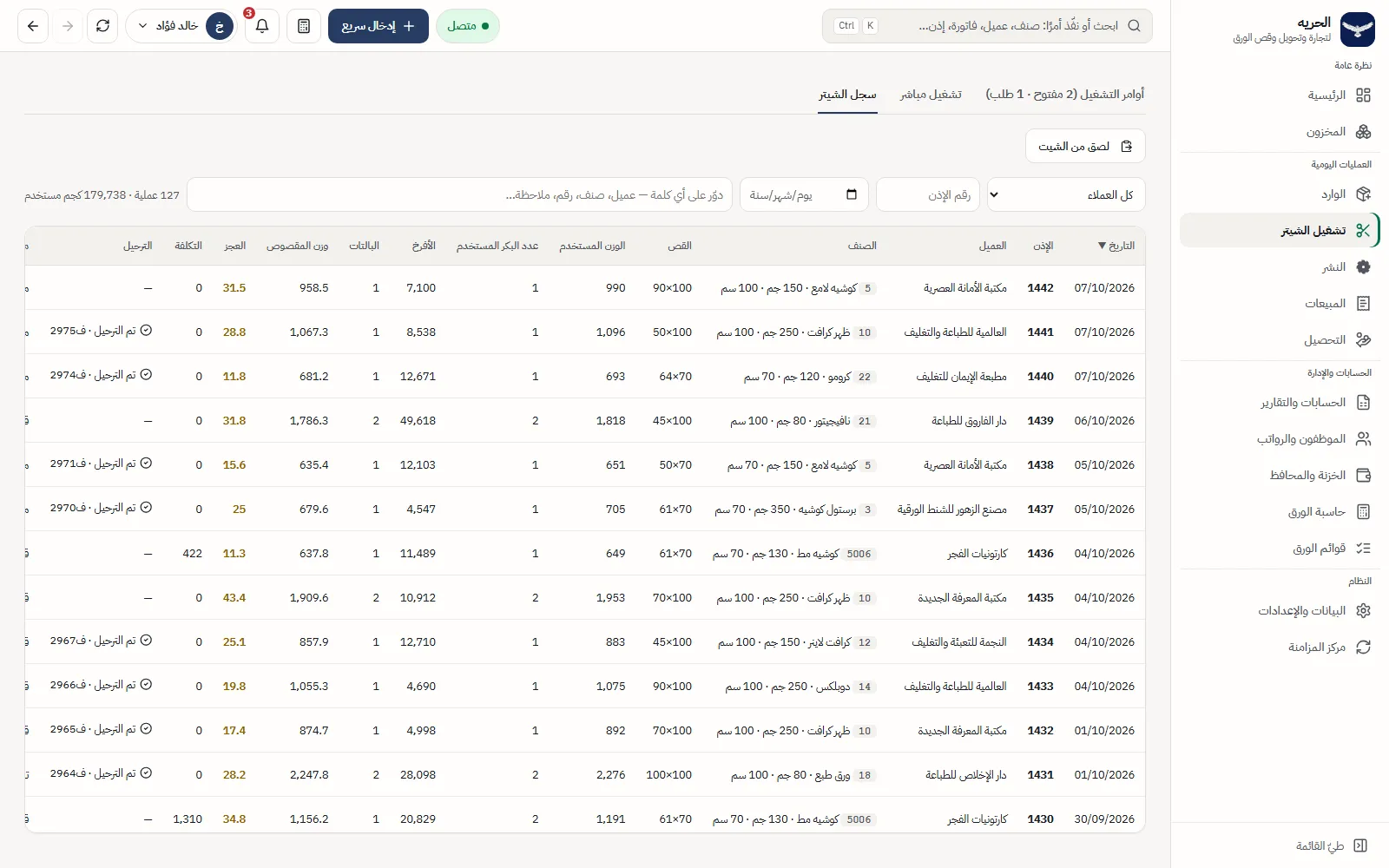Focus the رقم الإذن input field

click(x=928, y=194)
